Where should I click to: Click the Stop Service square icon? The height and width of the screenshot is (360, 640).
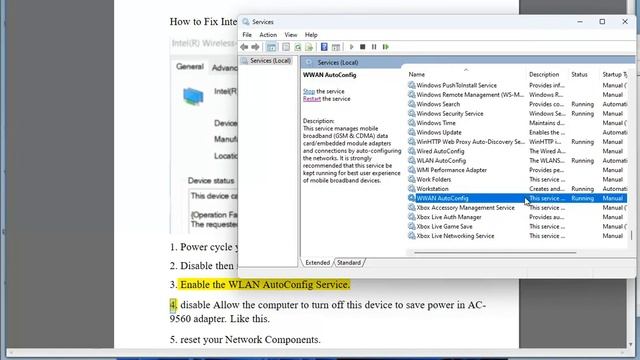tap(362, 47)
